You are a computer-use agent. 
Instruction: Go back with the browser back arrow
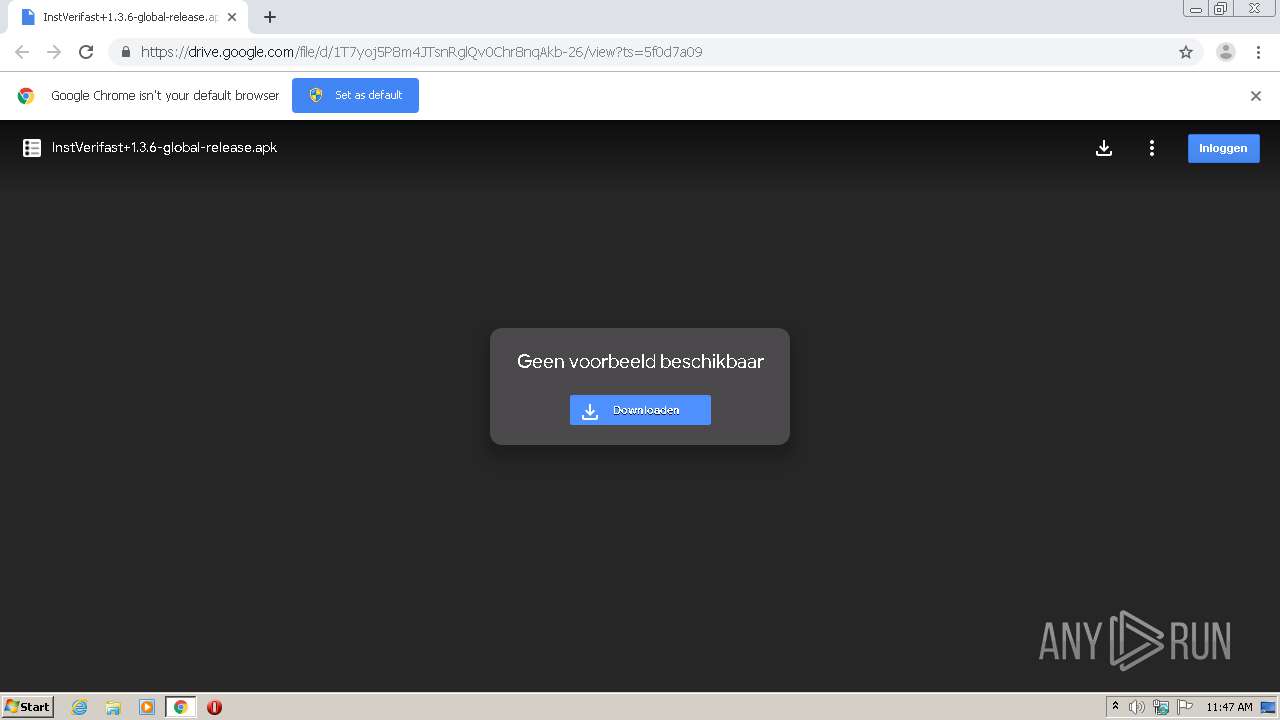click(22, 52)
